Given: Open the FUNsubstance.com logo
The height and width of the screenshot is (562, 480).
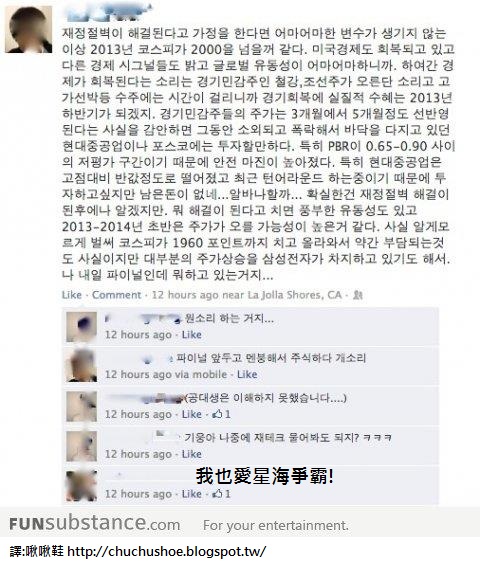Looking at the screenshot, I should [x=95, y=524].
